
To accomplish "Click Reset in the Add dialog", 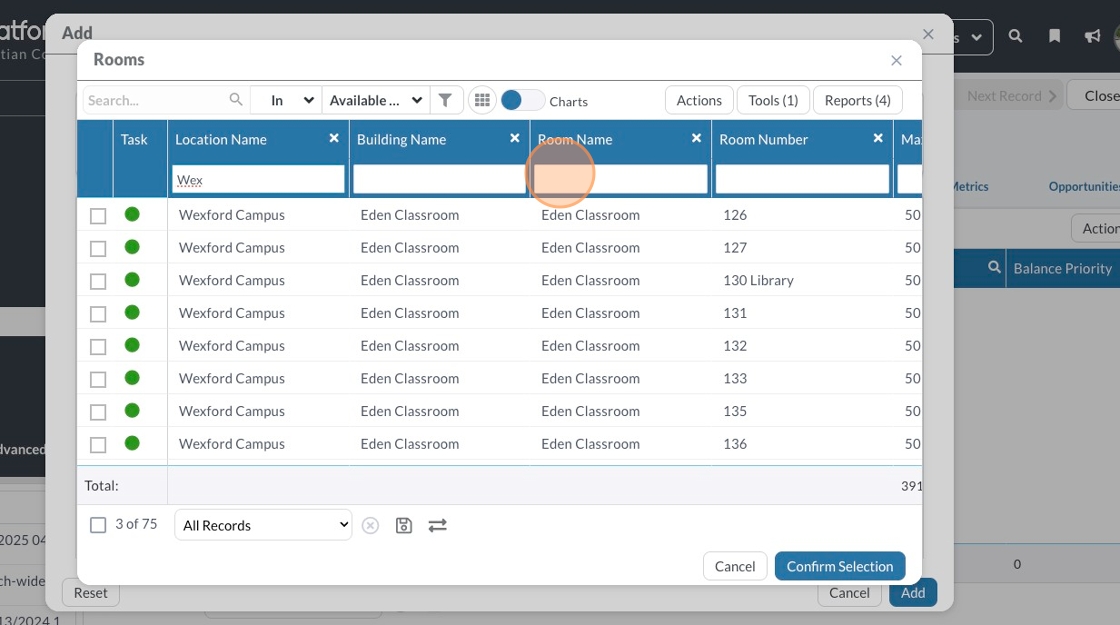I will [91, 594].
